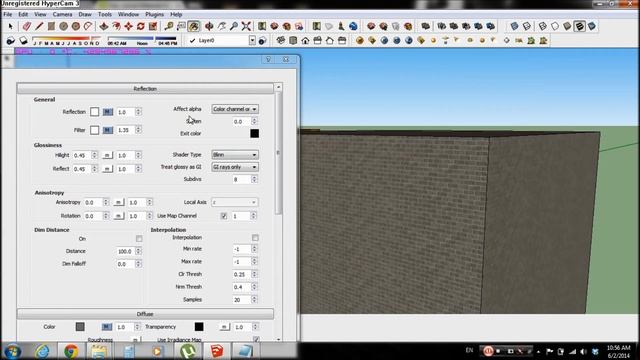Select Shaded With Textures face style

580,27
